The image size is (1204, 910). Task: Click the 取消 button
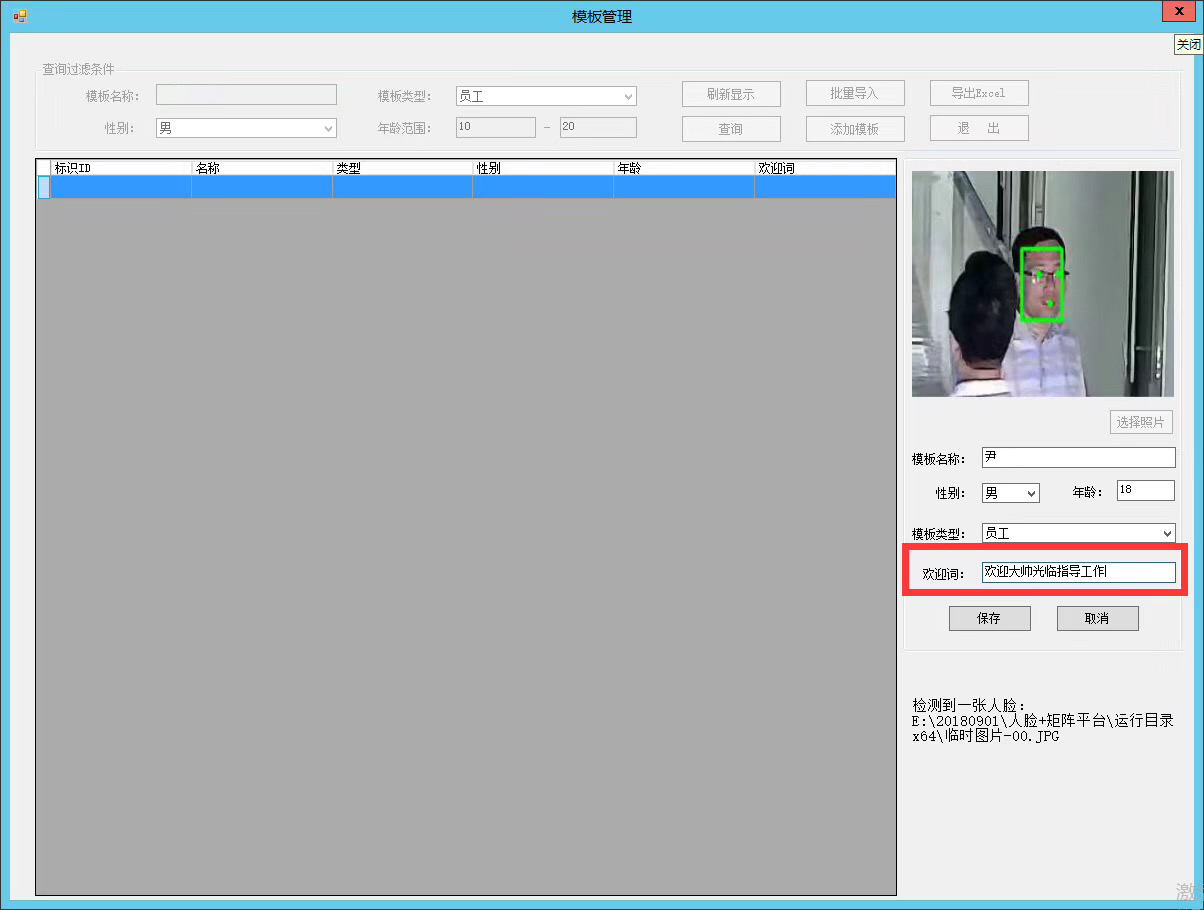pyautogui.click(x=1097, y=618)
